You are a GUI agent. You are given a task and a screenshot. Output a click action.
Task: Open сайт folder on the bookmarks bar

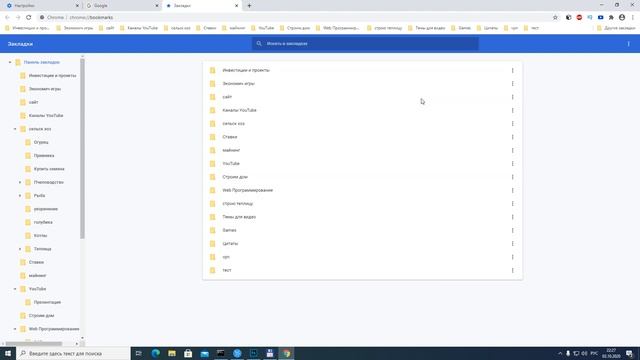point(107,28)
